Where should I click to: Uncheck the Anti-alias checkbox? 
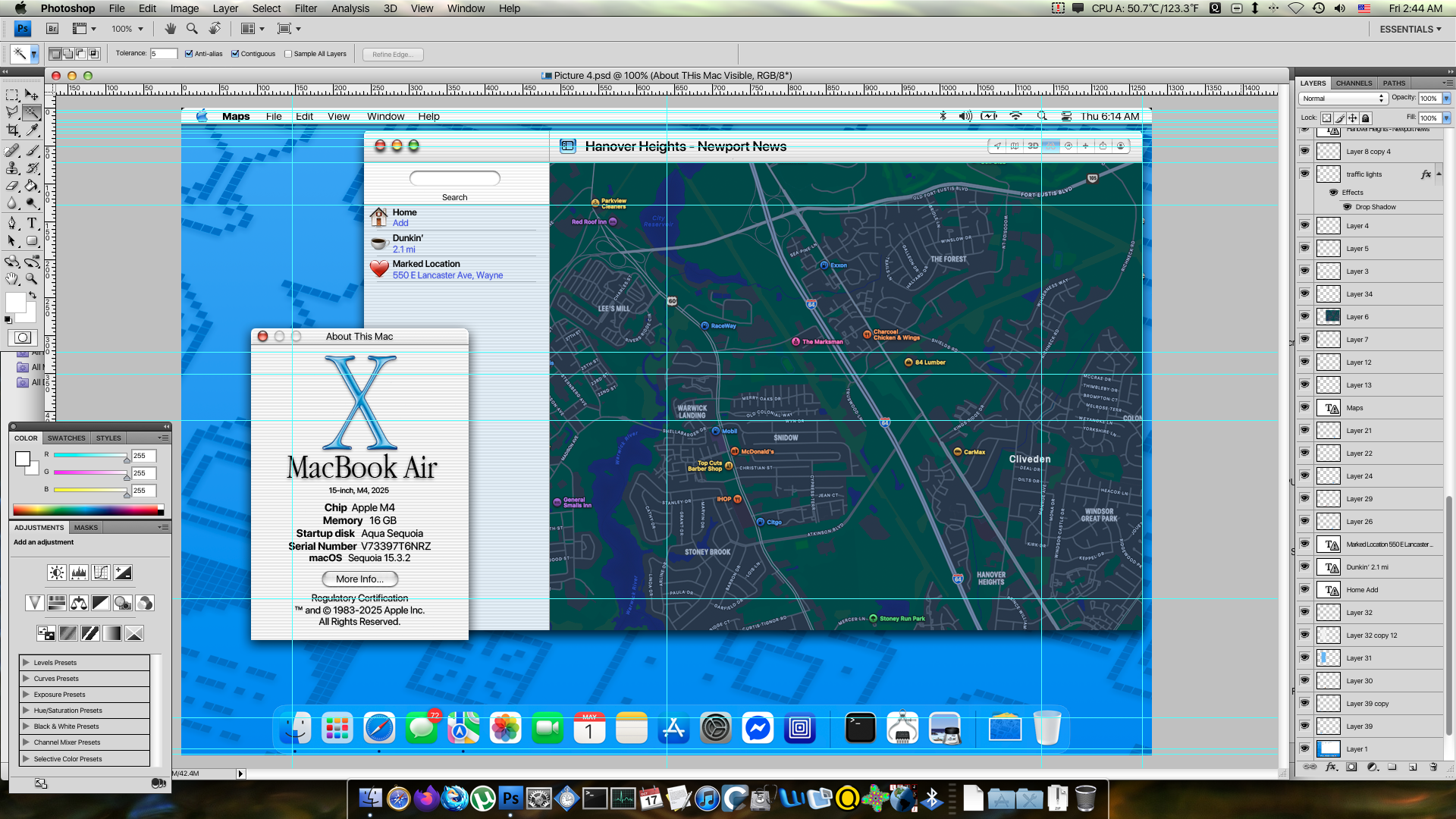pos(189,54)
